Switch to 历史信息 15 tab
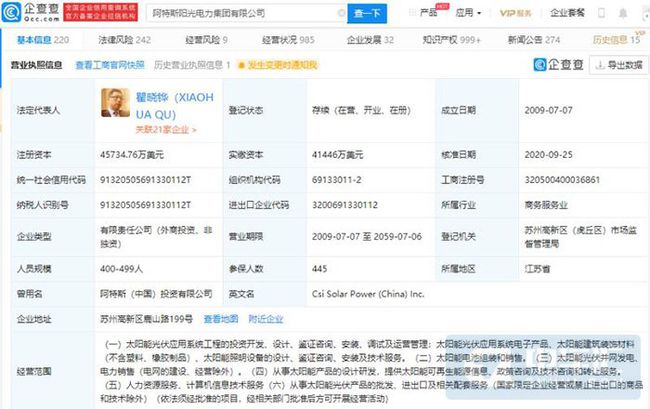The width and height of the screenshot is (650, 409). 616,40
